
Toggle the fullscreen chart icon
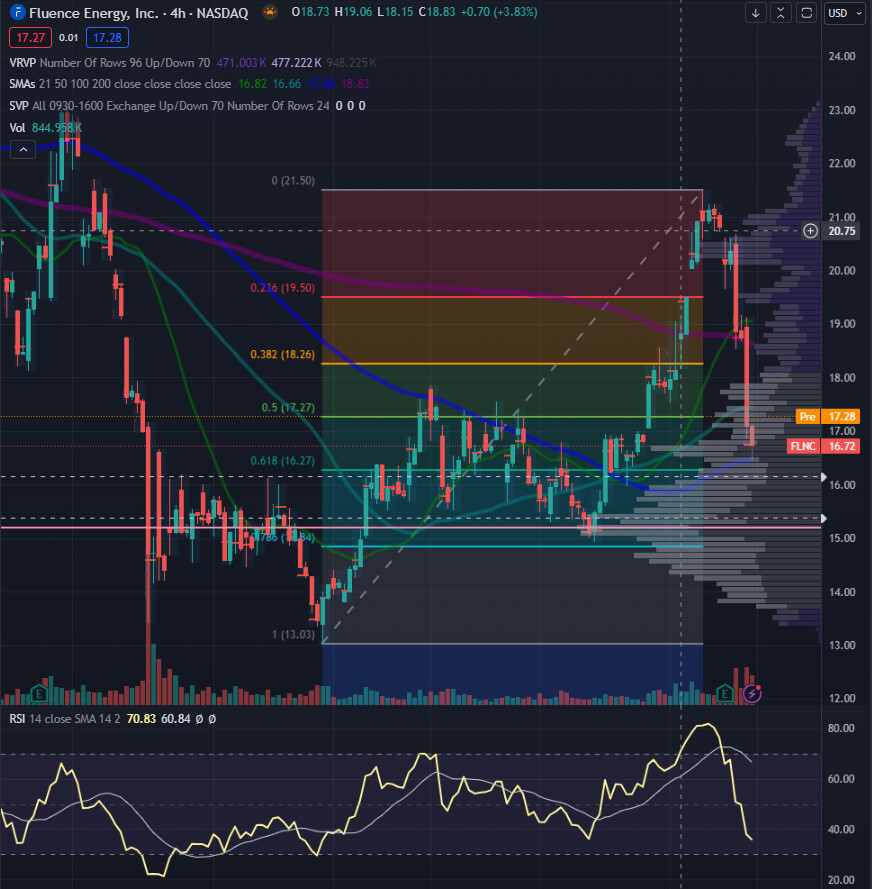(x=804, y=13)
